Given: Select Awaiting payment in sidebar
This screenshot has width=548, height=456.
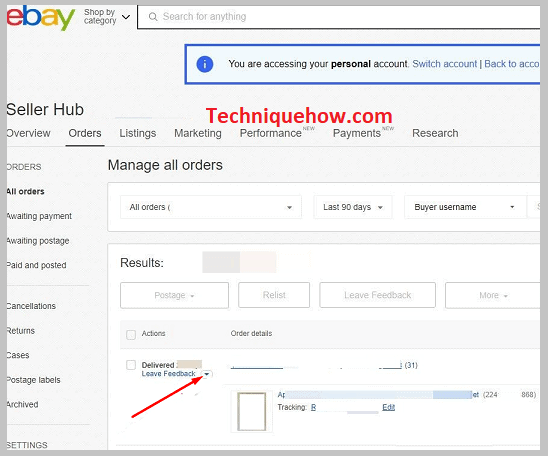Looking at the screenshot, I should click(x=39, y=216).
